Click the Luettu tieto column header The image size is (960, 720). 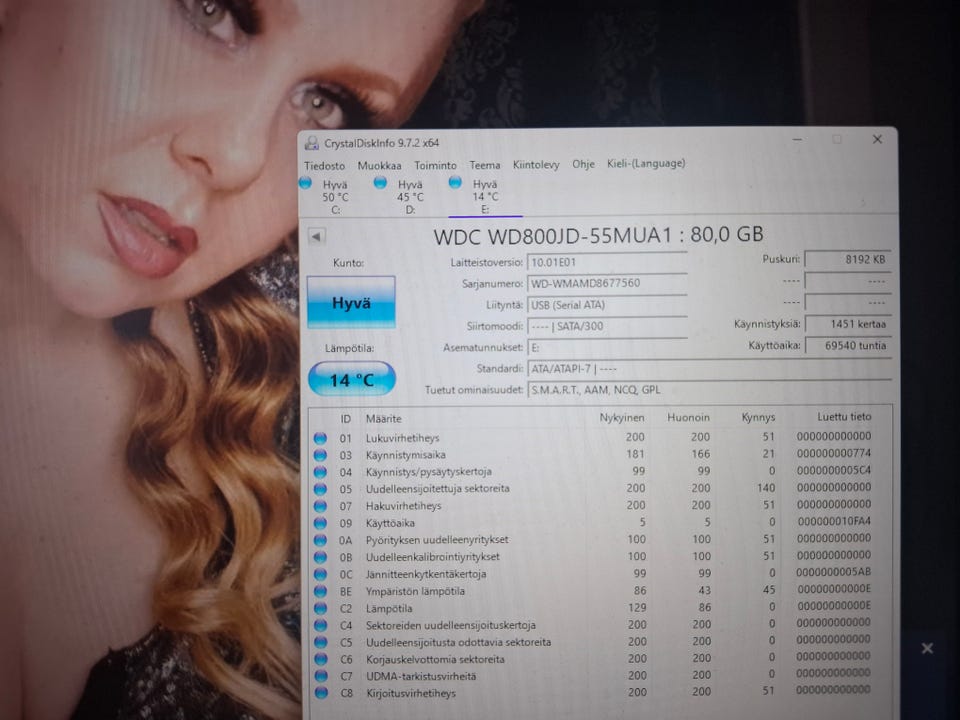pos(844,417)
